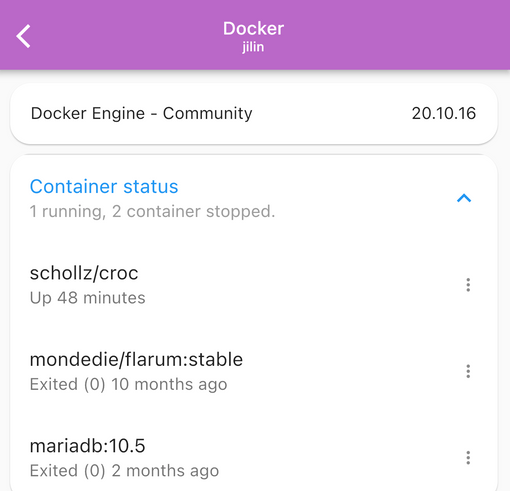Tap the Docker Engine - Community card

[254, 114]
